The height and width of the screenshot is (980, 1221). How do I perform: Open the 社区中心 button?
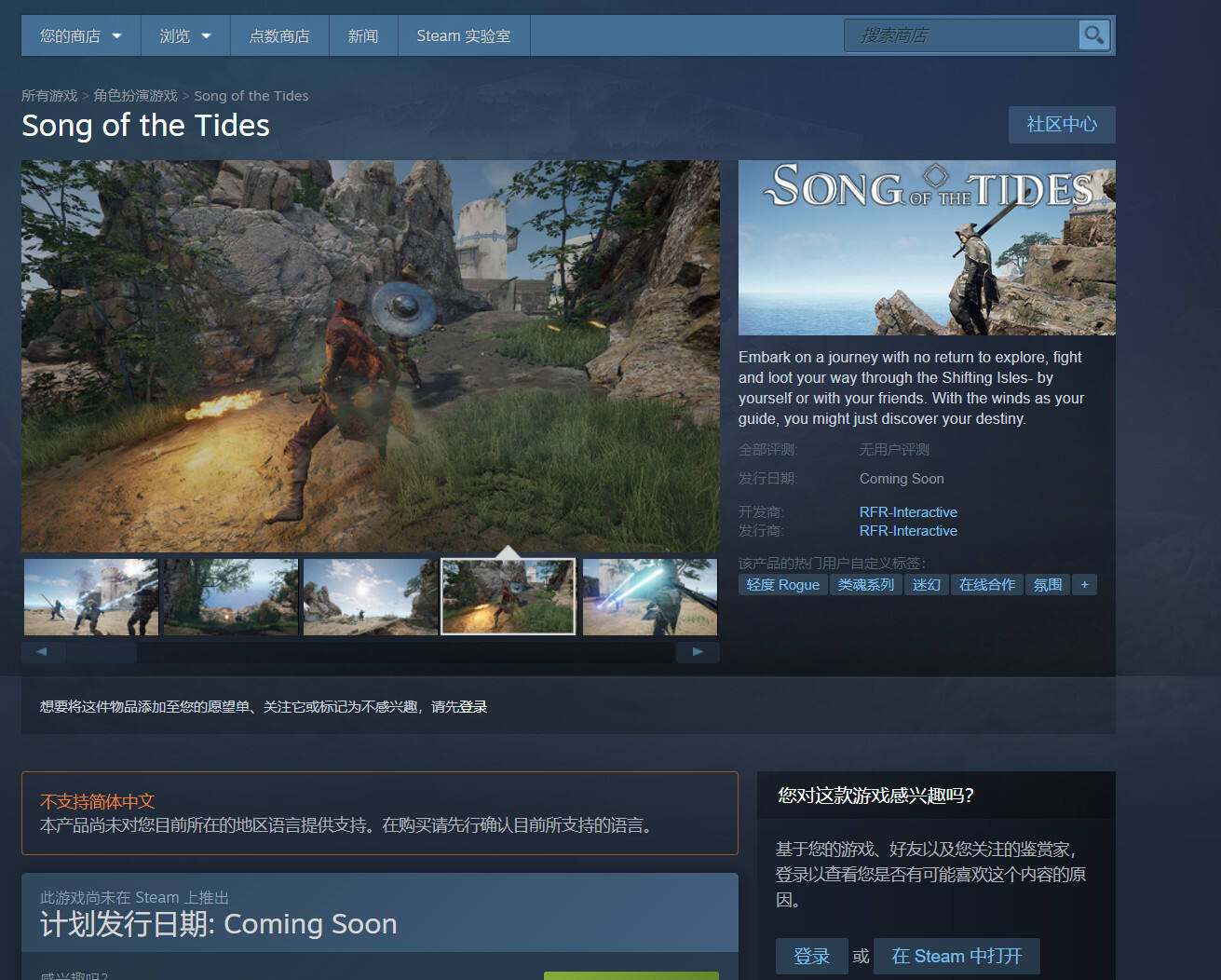coord(1062,125)
